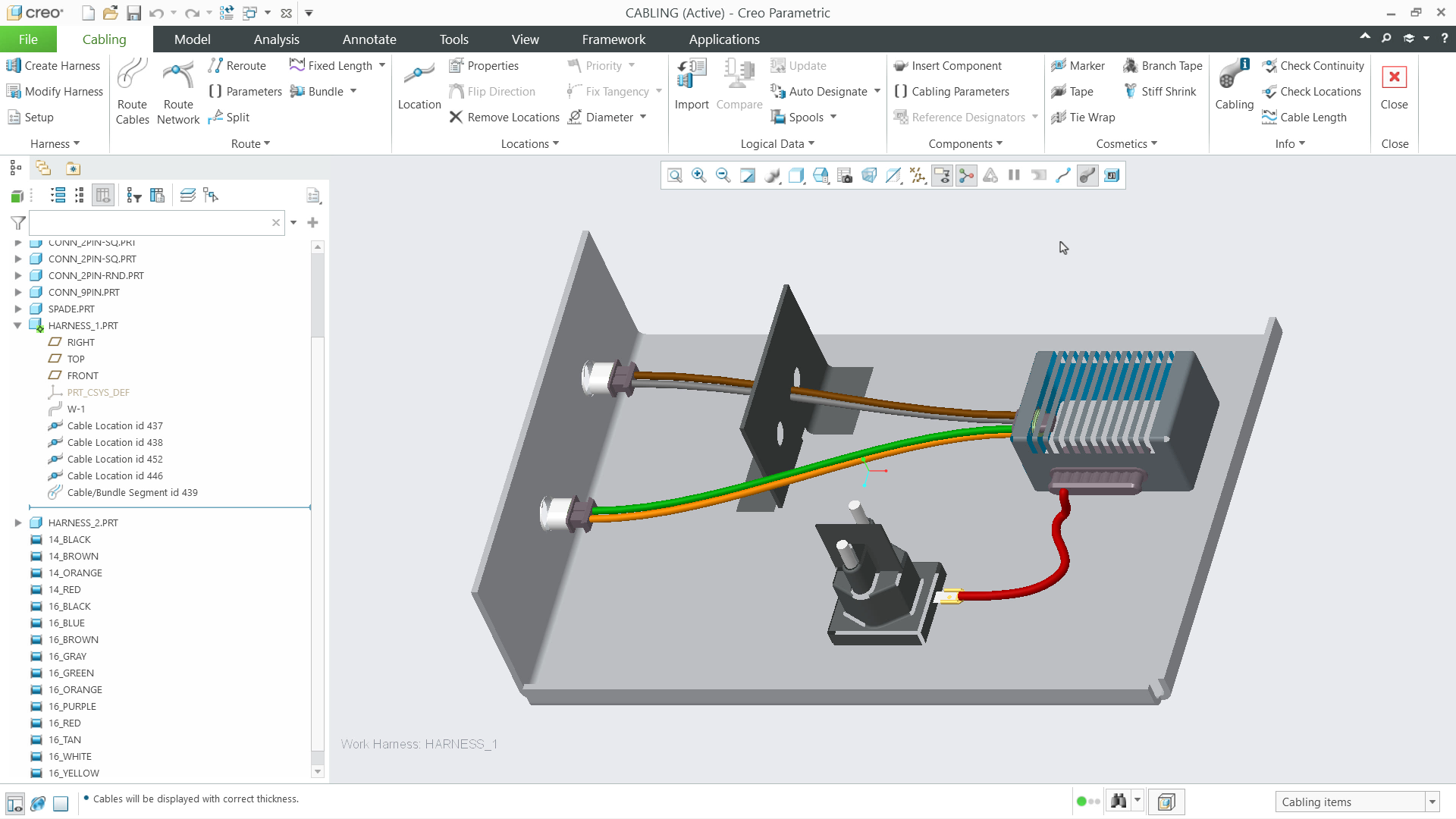The image size is (1456, 819).
Task: Click Cabling Parameters button
Action: click(x=952, y=91)
